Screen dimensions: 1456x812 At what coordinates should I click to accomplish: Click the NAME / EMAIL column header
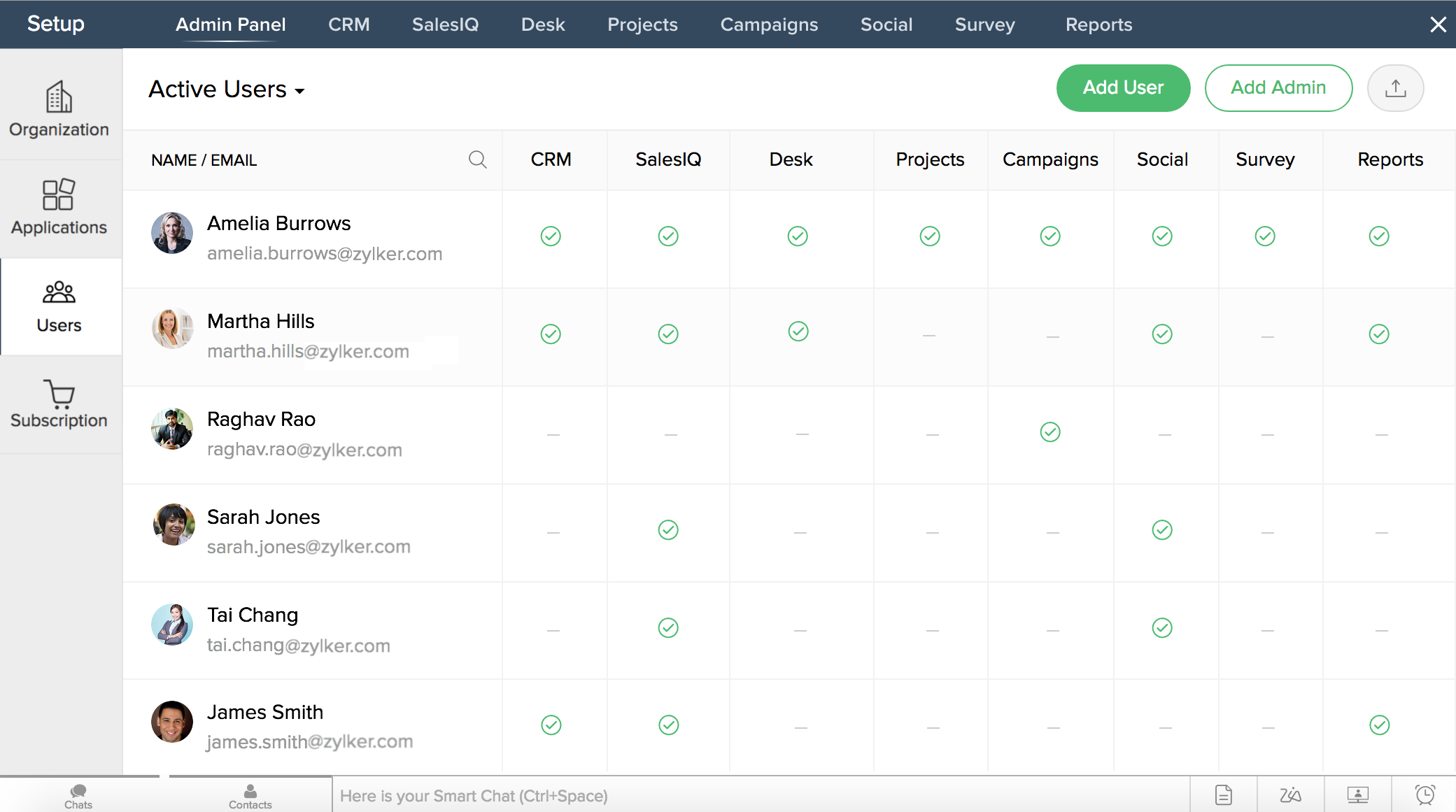point(204,160)
